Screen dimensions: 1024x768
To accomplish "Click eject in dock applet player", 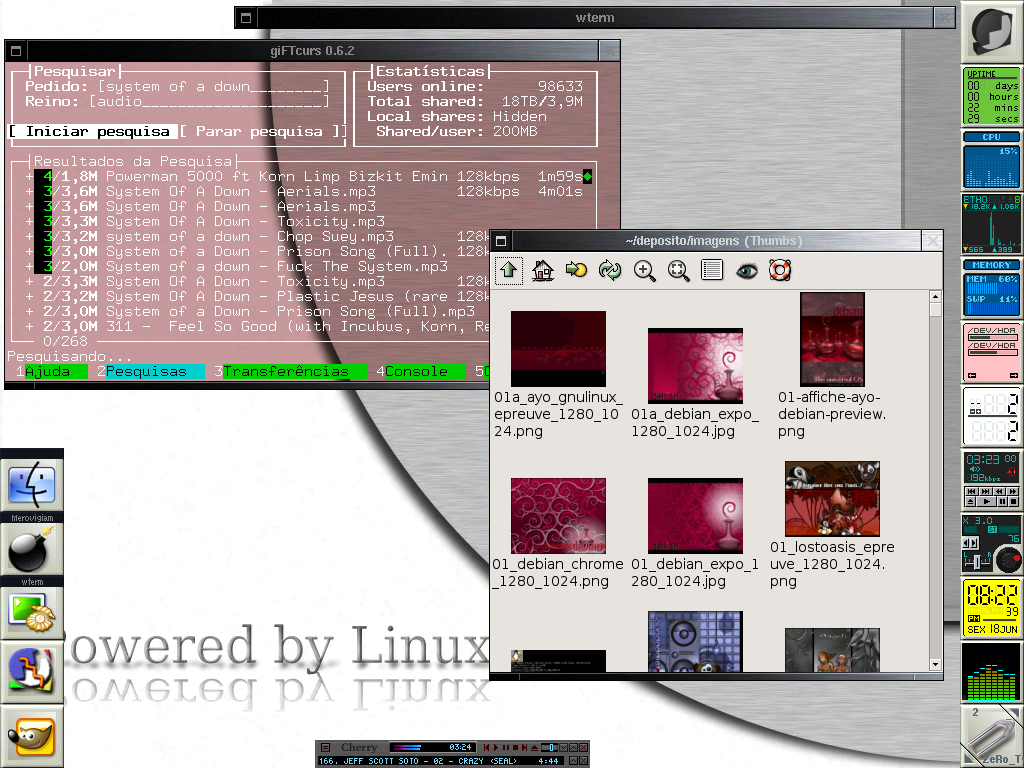I will [x=970, y=502].
